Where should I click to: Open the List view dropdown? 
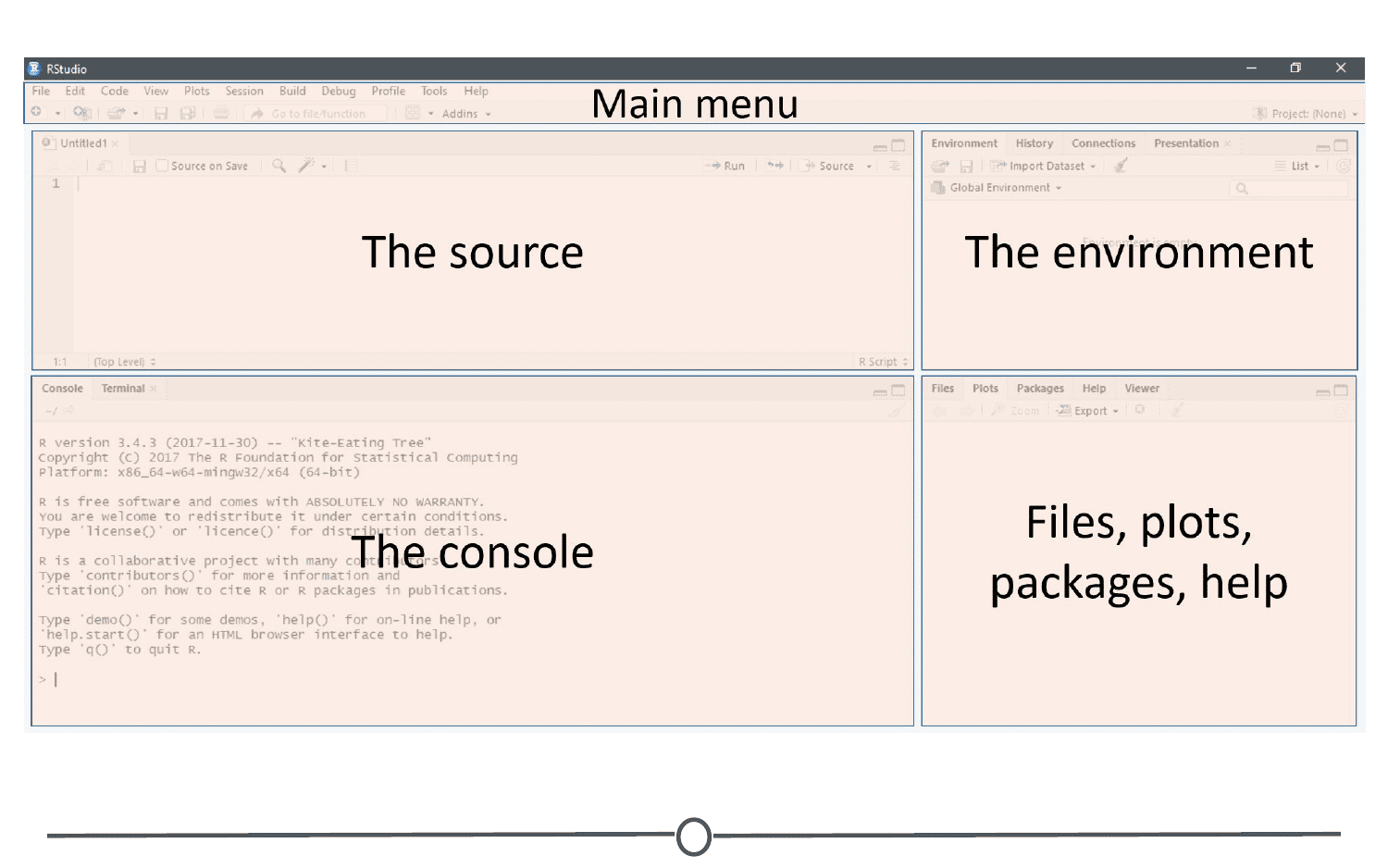pos(1297,167)
